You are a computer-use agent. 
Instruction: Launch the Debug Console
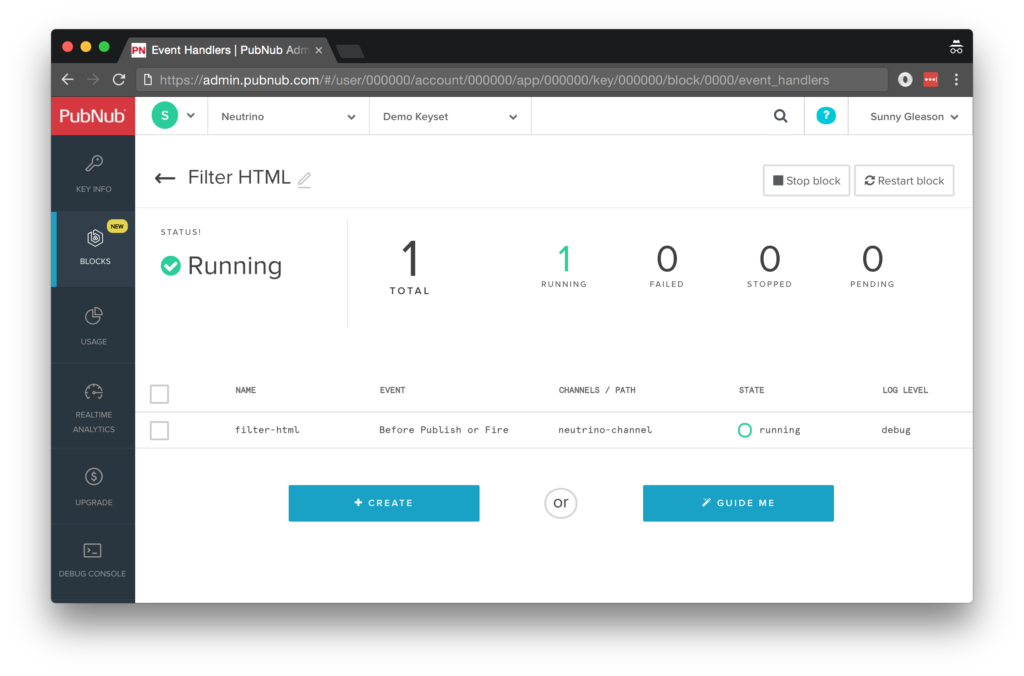[x=93, y=559]
